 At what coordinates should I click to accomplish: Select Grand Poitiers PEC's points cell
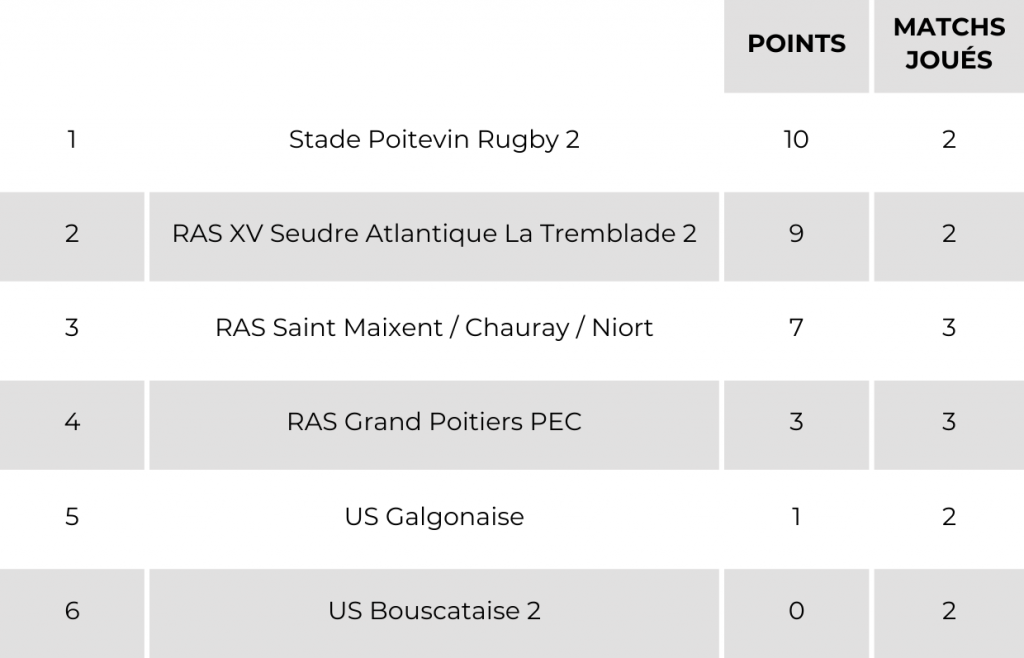click(796, 422)
